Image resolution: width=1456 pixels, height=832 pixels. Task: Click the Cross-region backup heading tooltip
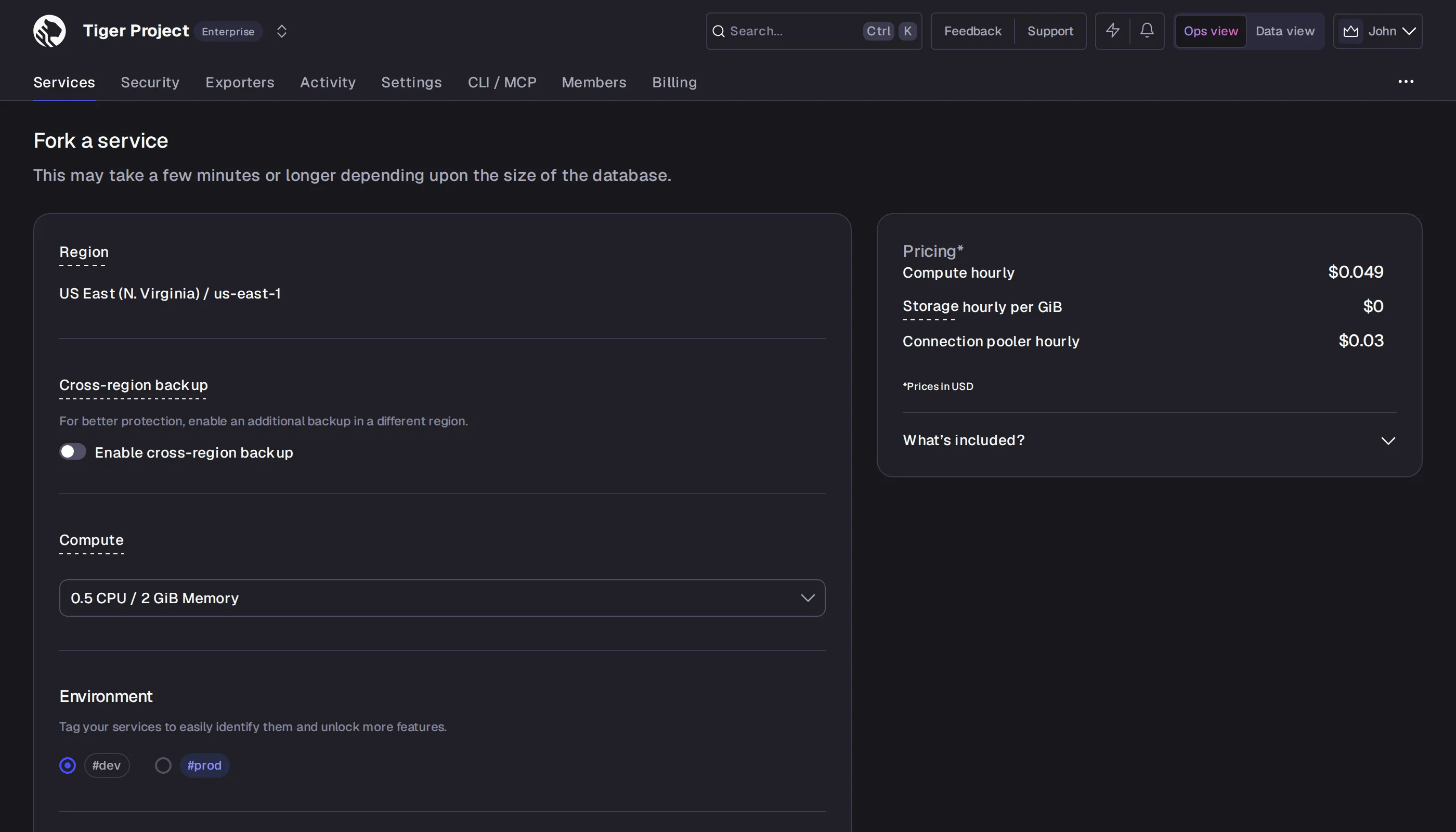(134, 385)
